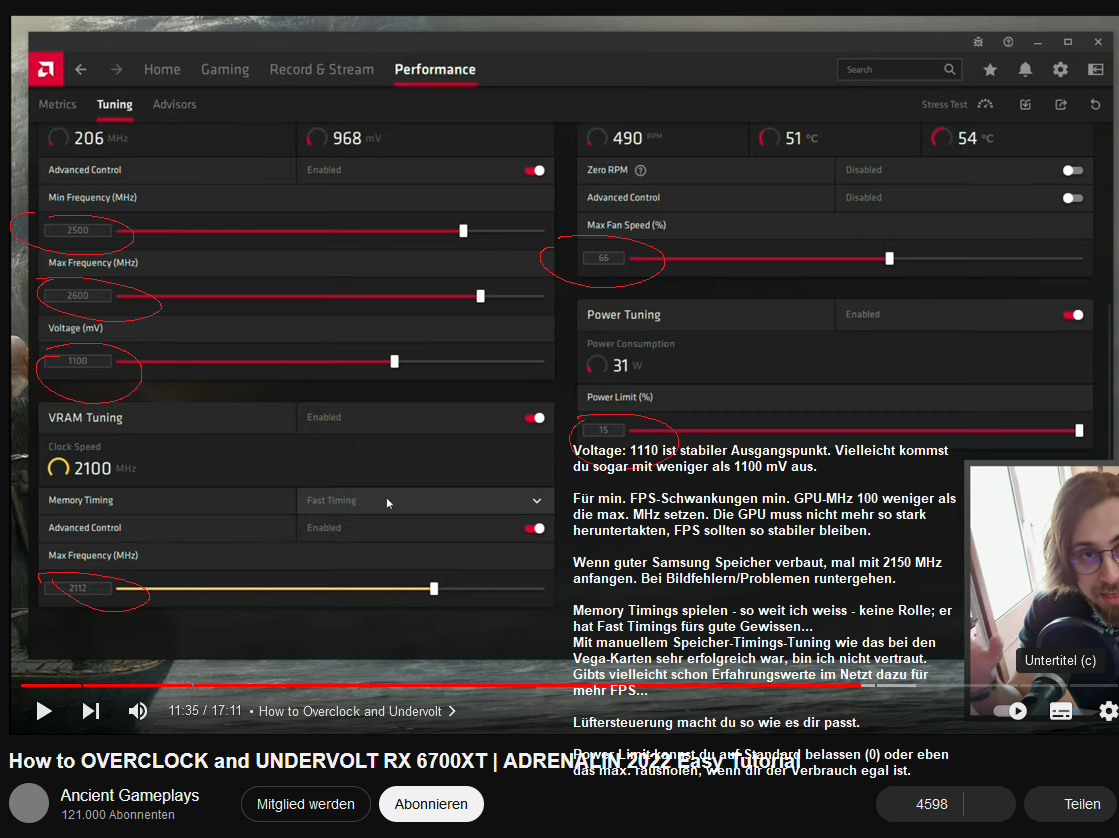
Task: Click the Max Fan Speed slider handle
Action: (889, 258)
